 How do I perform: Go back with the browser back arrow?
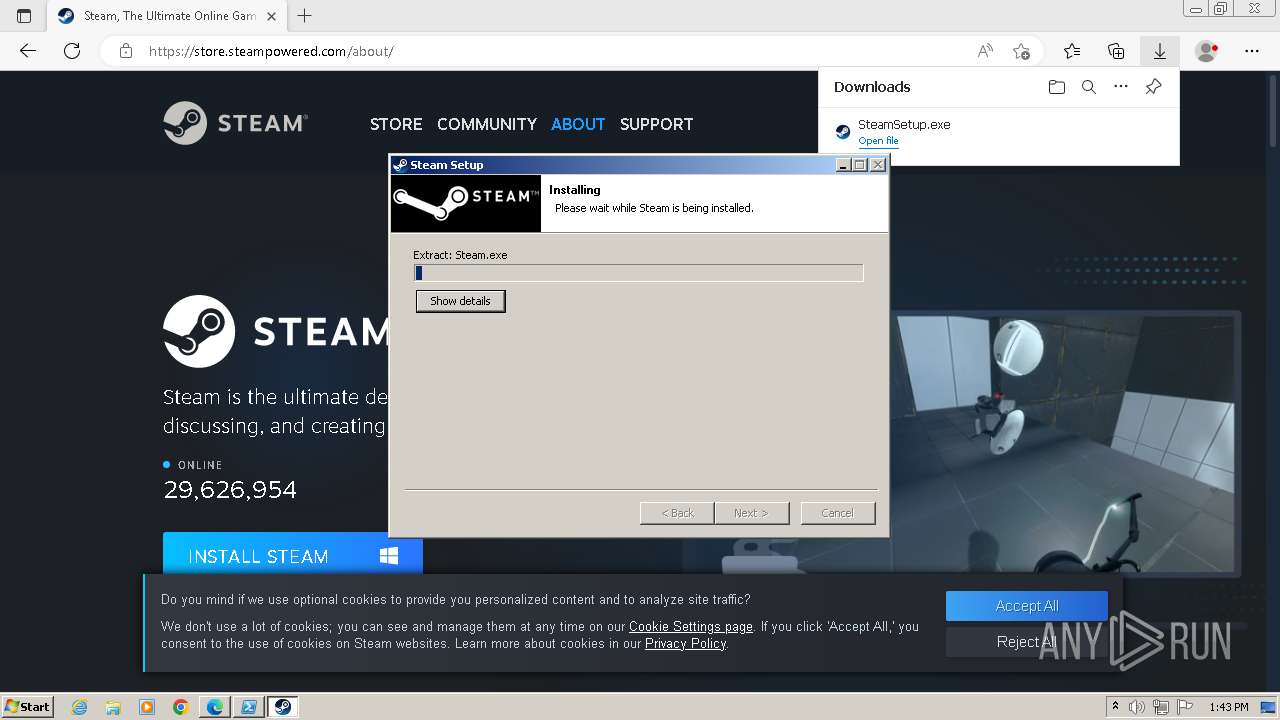(x=28, y=51)
